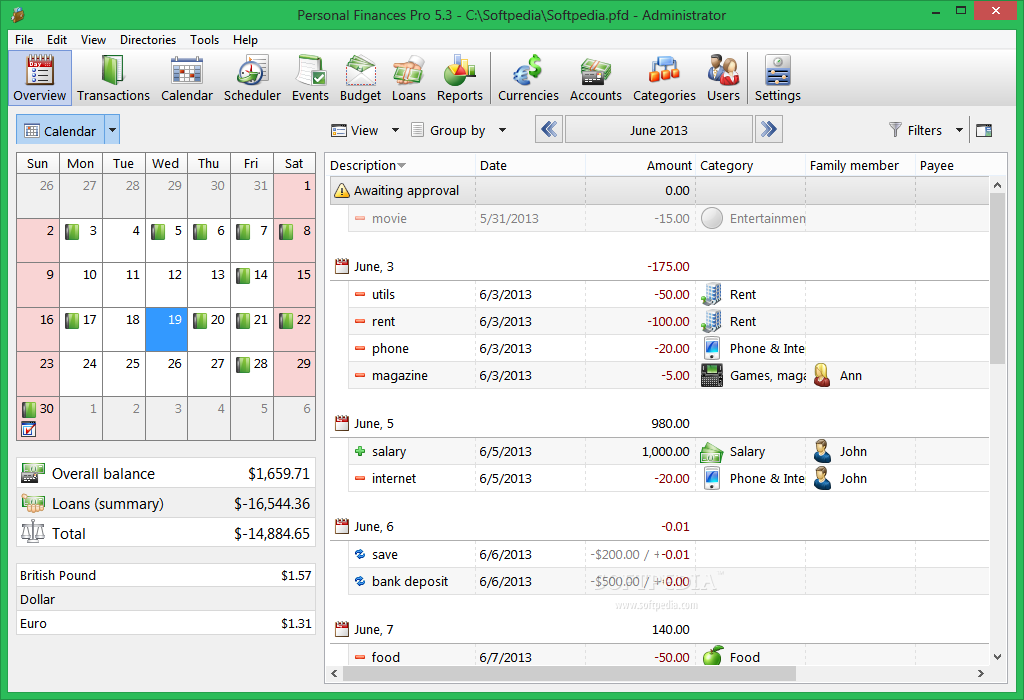Click the Description column sort arrow
This screenshot has height=700, width=1024.
[402, 166]
